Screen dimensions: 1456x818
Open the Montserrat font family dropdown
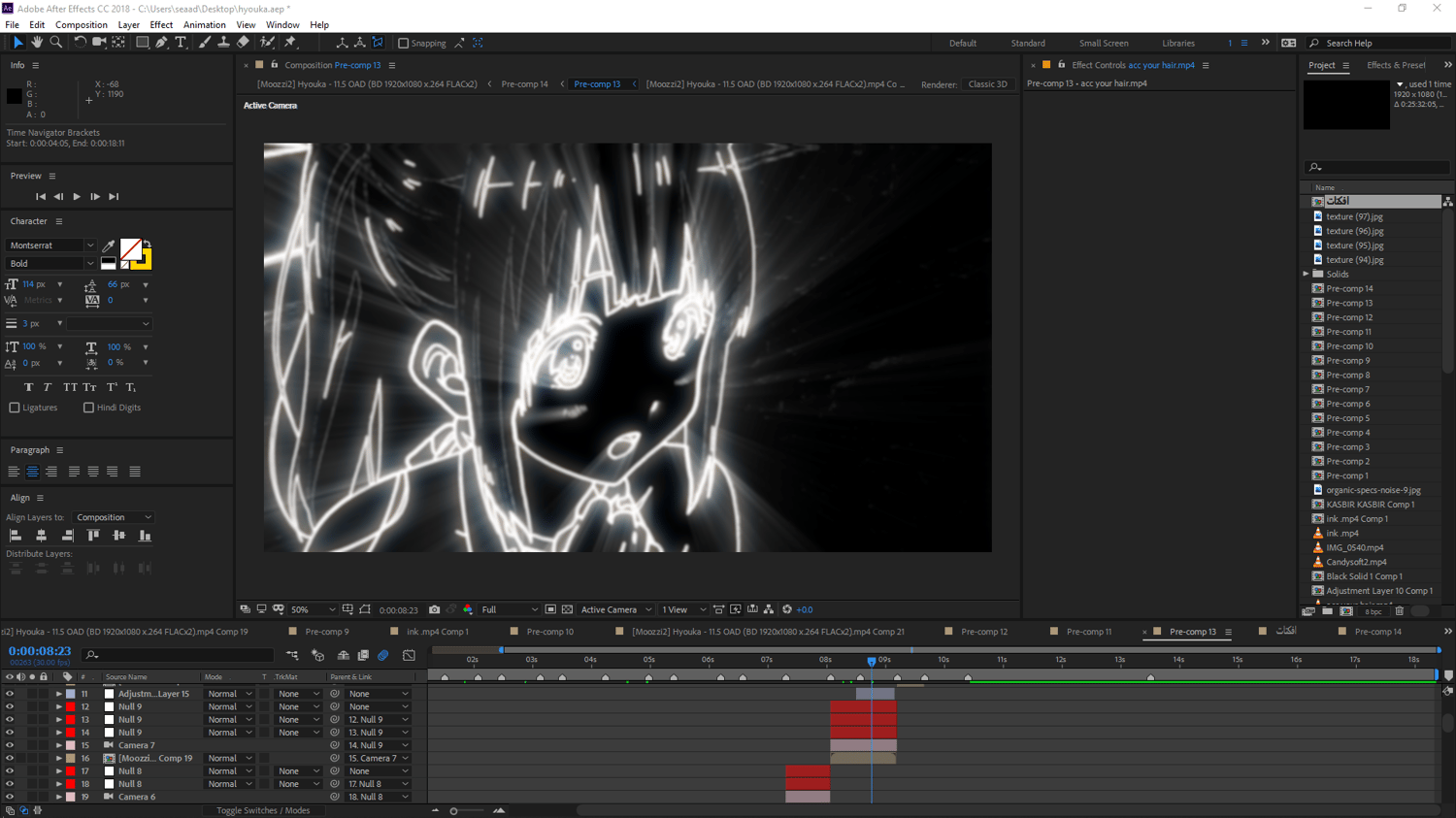click(x=51, y=245)
